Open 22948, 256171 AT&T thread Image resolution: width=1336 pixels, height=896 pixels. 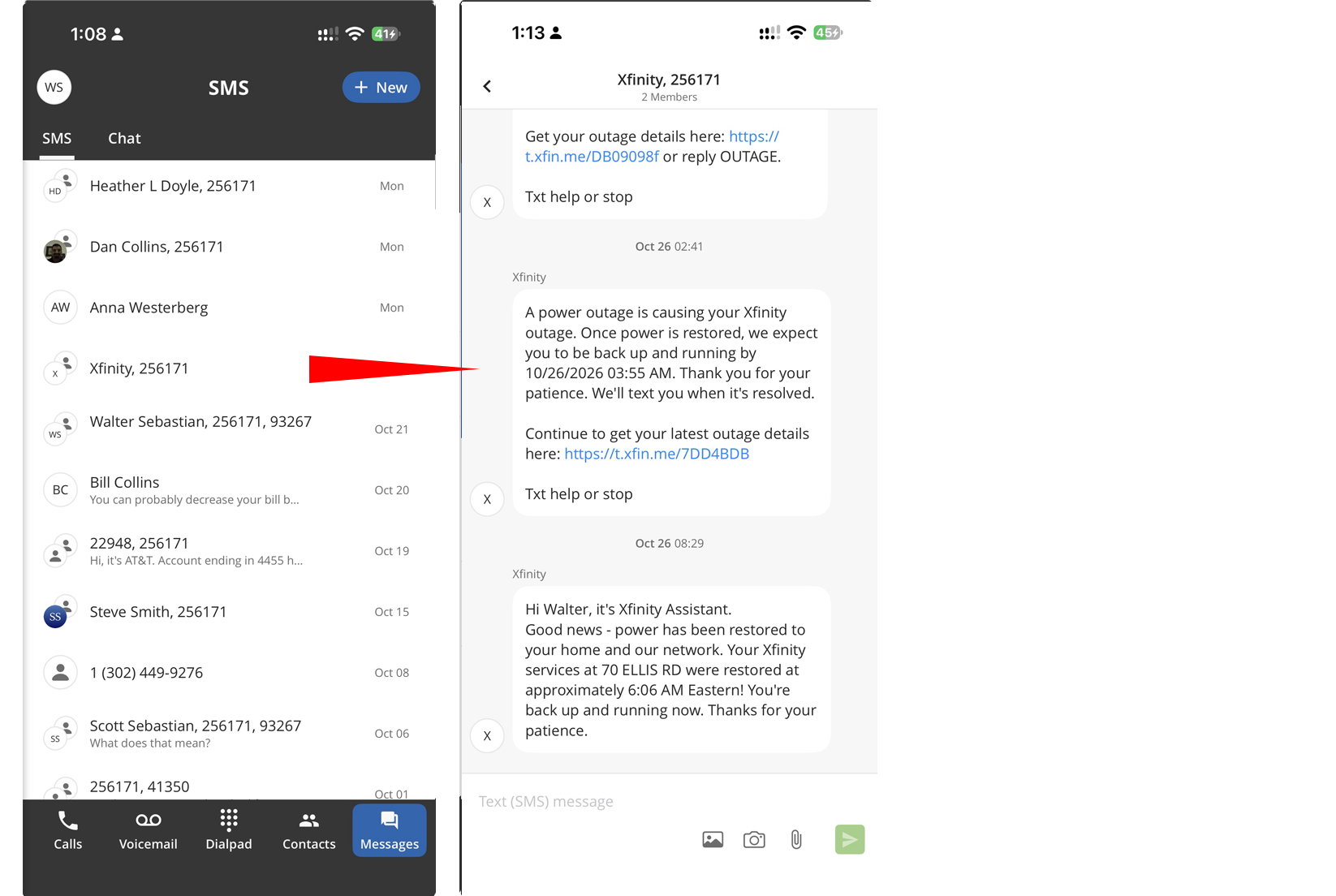point(229,550)
